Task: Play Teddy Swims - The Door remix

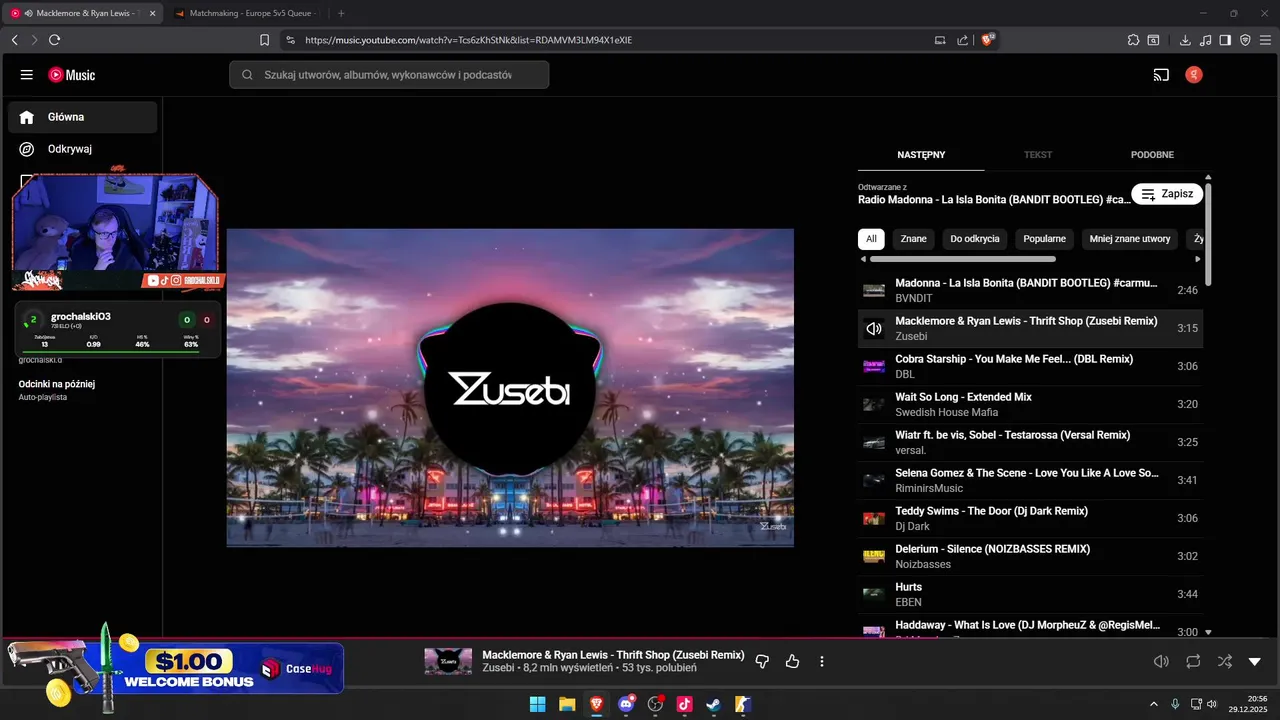Action: [x=1030, y=518]
